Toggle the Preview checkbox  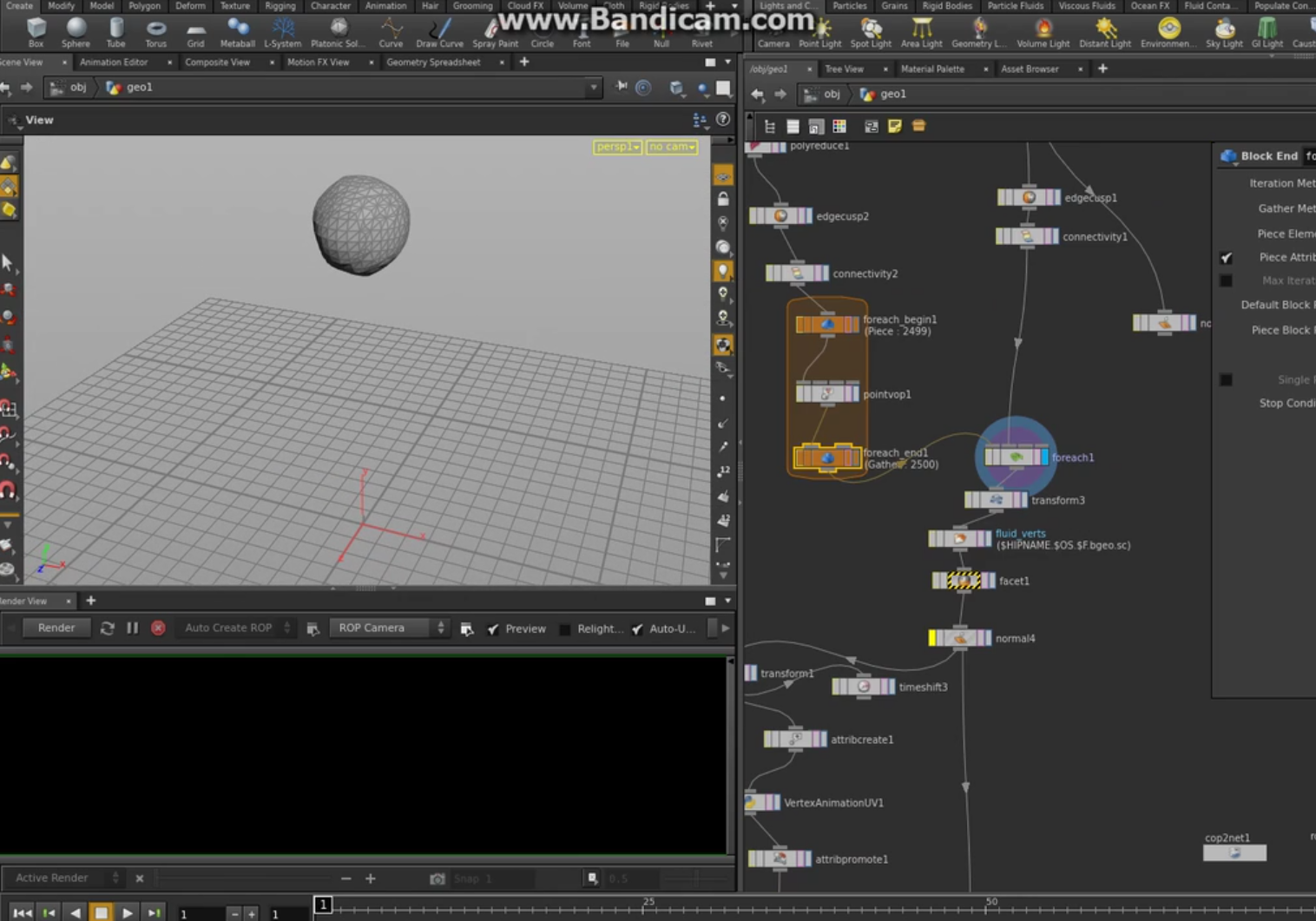(x=493, y=628)
